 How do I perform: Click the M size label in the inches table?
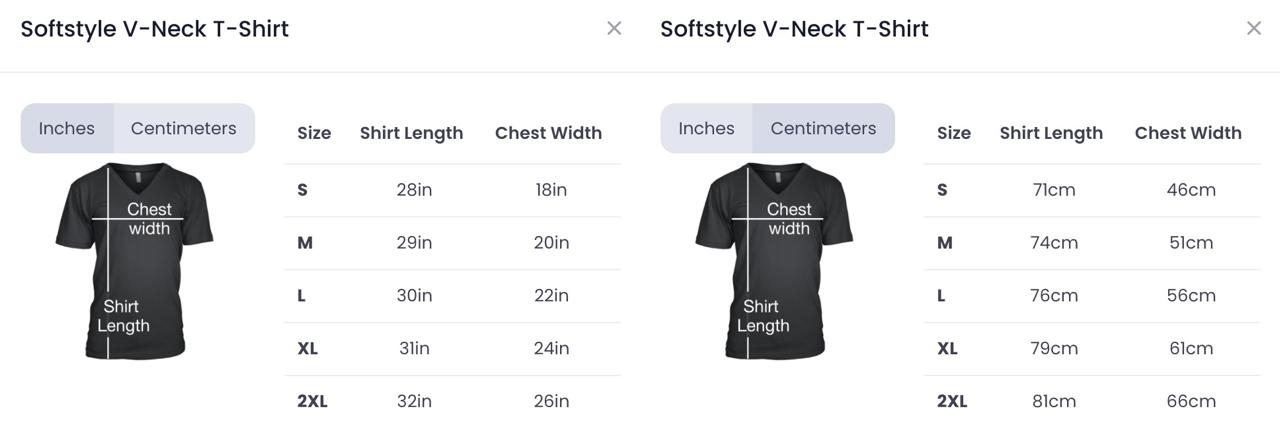305,243
